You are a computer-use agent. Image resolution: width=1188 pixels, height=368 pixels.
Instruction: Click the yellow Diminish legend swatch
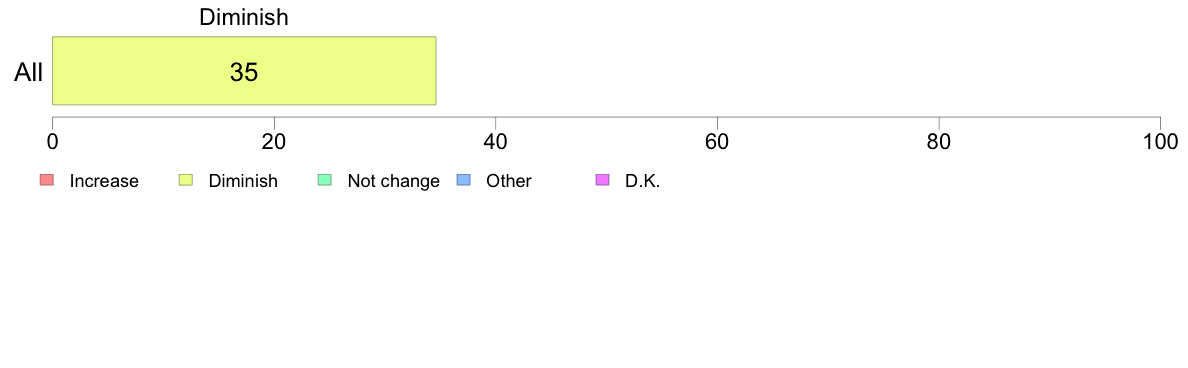point(186,180)
